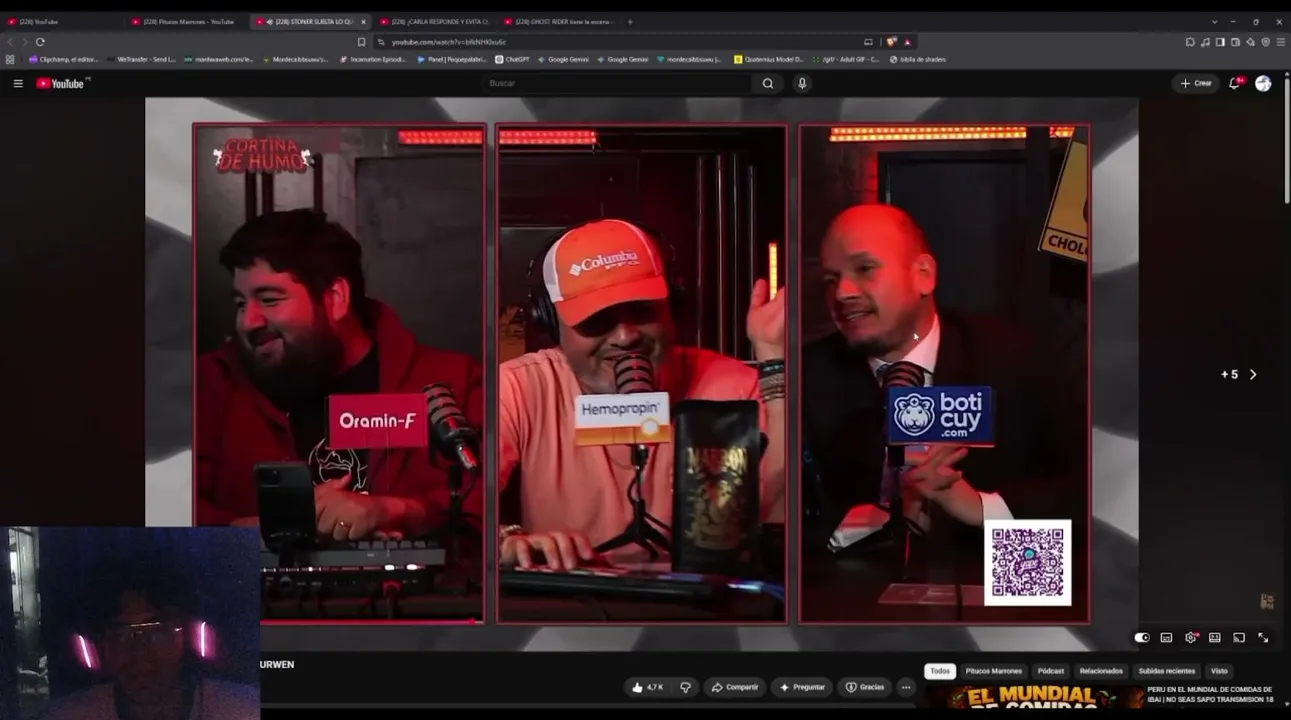Open the Clipchamp bookmark

pyautogui.click(x=64, y=59)
